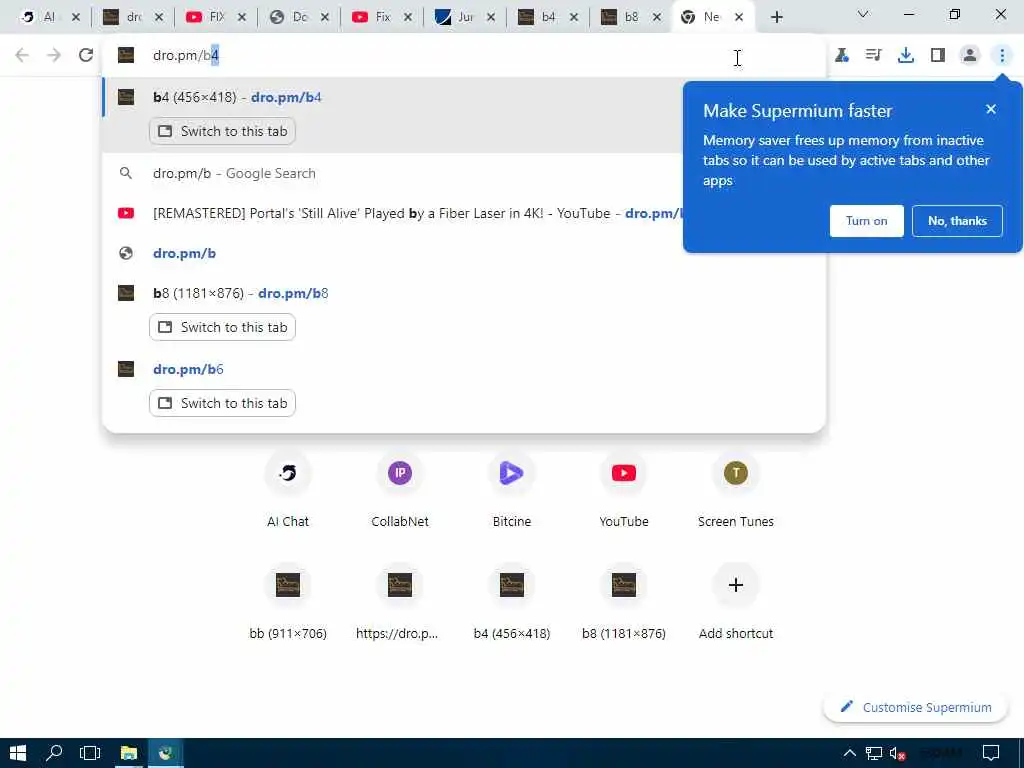1024x768 pixels.
Task: Open Task View on the taskbar
Action: (90, 753)
